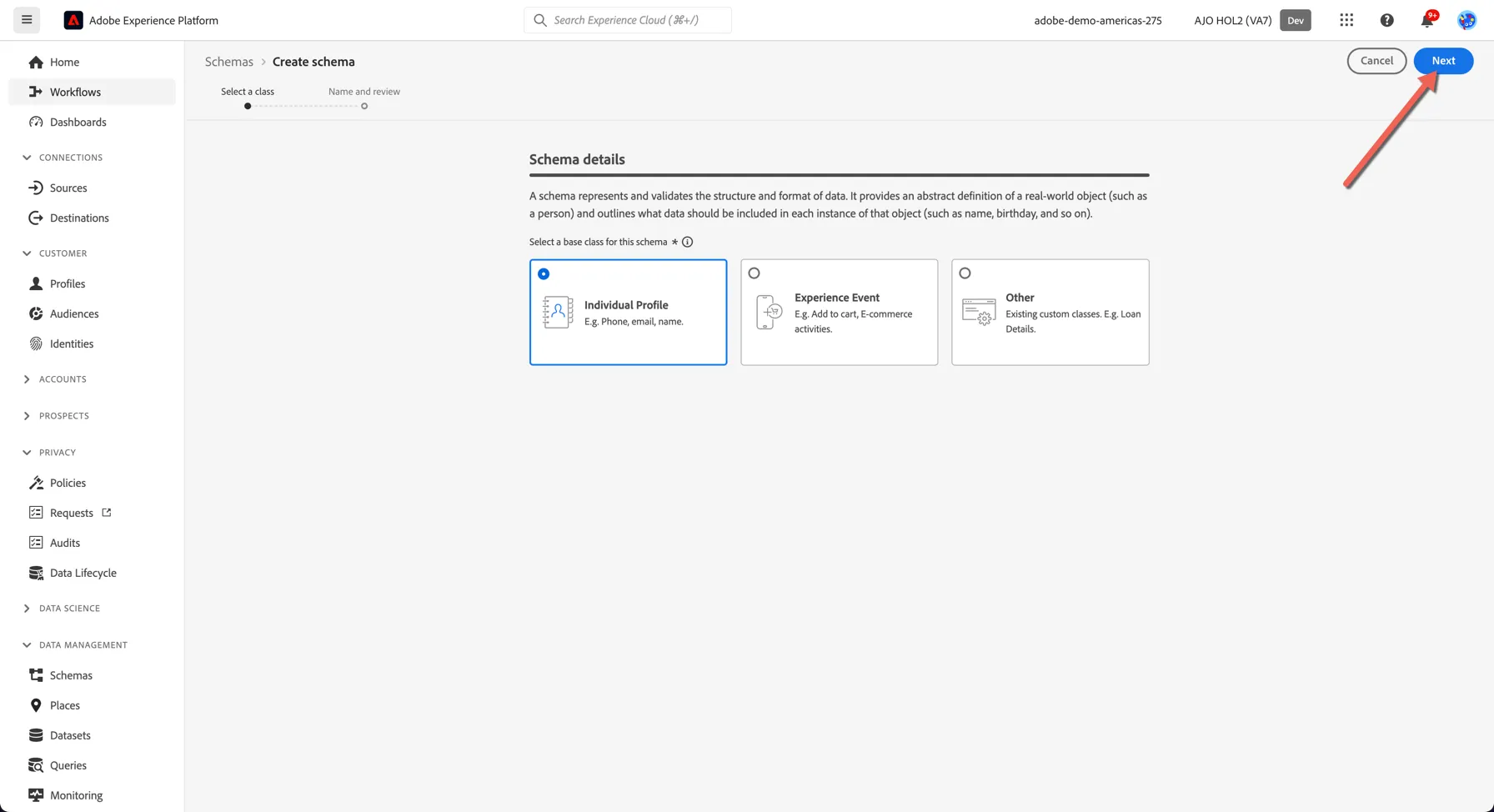Click the Policies gavel icon
1494x812 pixels.
[36, 484]
